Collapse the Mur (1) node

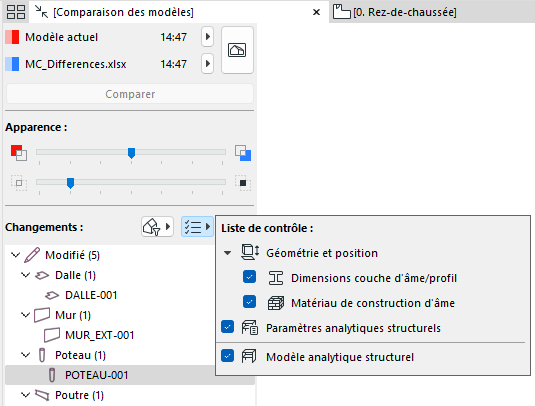point(26,315)
